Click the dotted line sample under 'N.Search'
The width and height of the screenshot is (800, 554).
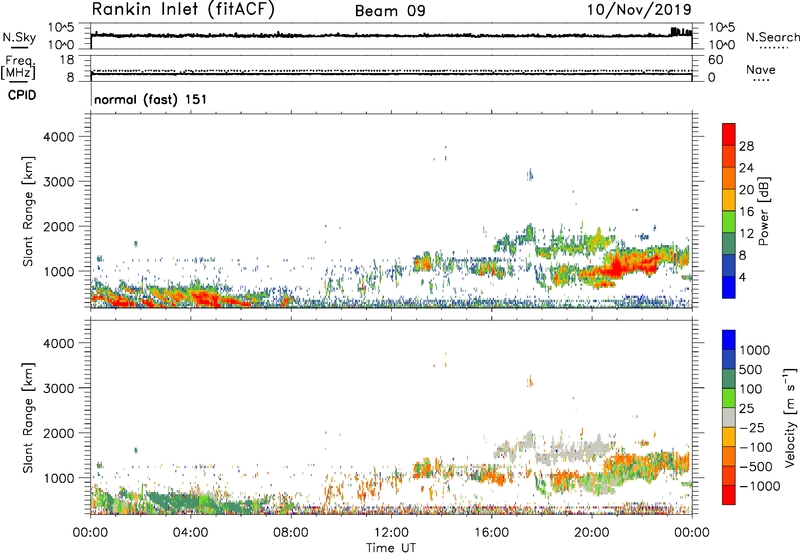[773, 47]
